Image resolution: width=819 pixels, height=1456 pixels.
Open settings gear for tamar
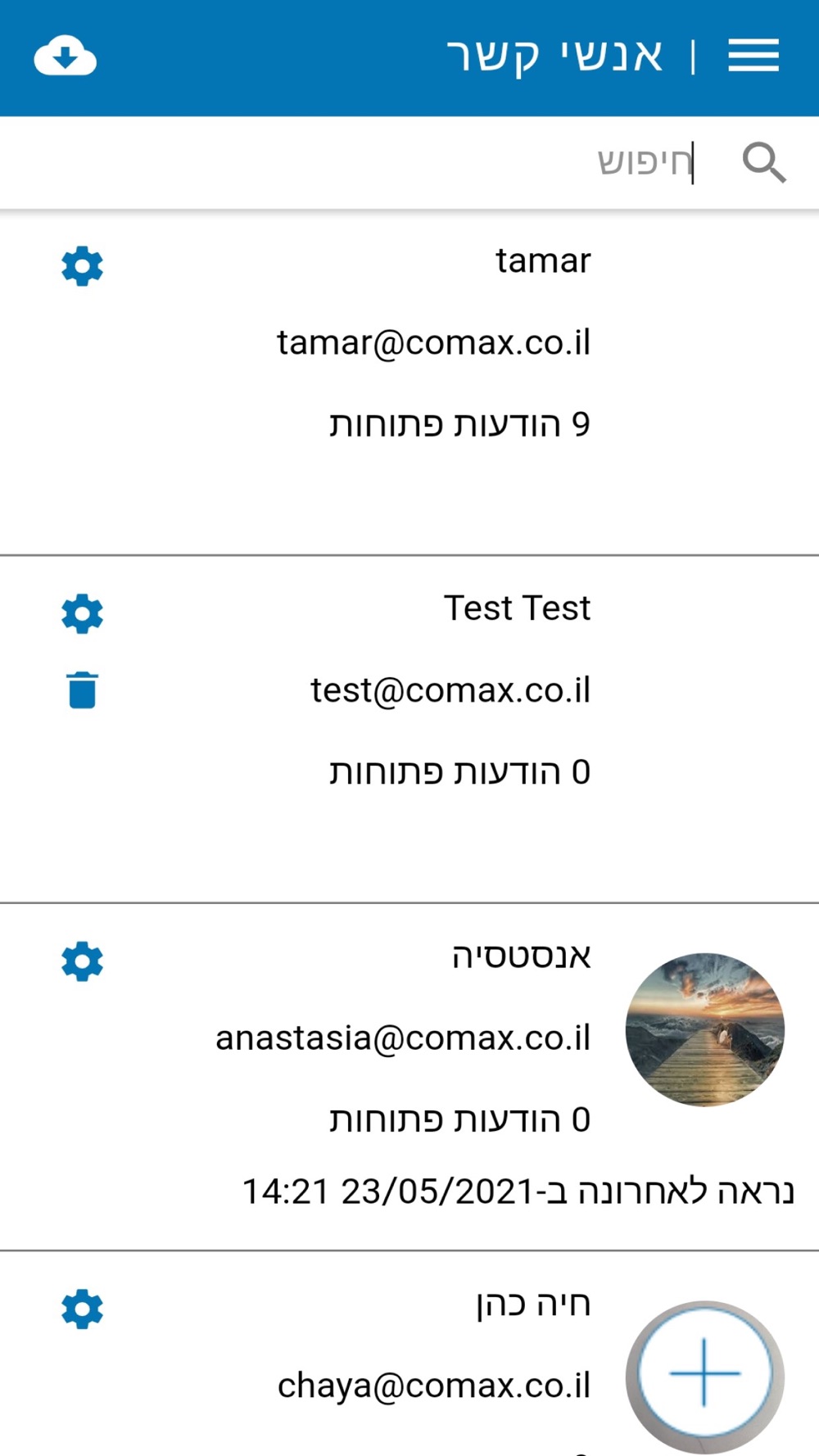82,266
